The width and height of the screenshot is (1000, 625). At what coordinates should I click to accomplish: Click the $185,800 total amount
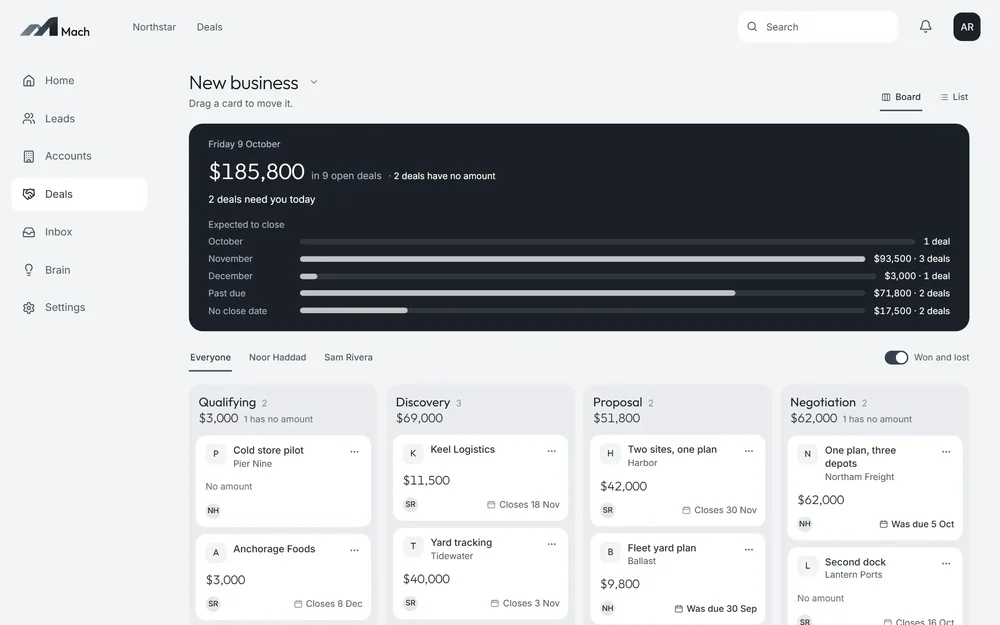[x=256, y=172]
